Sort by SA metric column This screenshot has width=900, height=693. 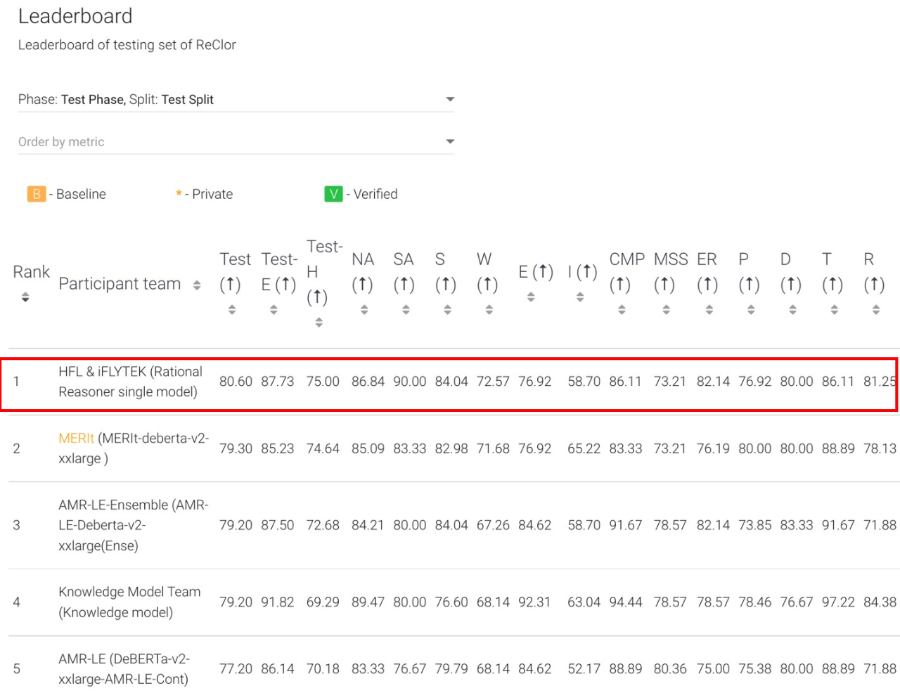click(406, 309)
